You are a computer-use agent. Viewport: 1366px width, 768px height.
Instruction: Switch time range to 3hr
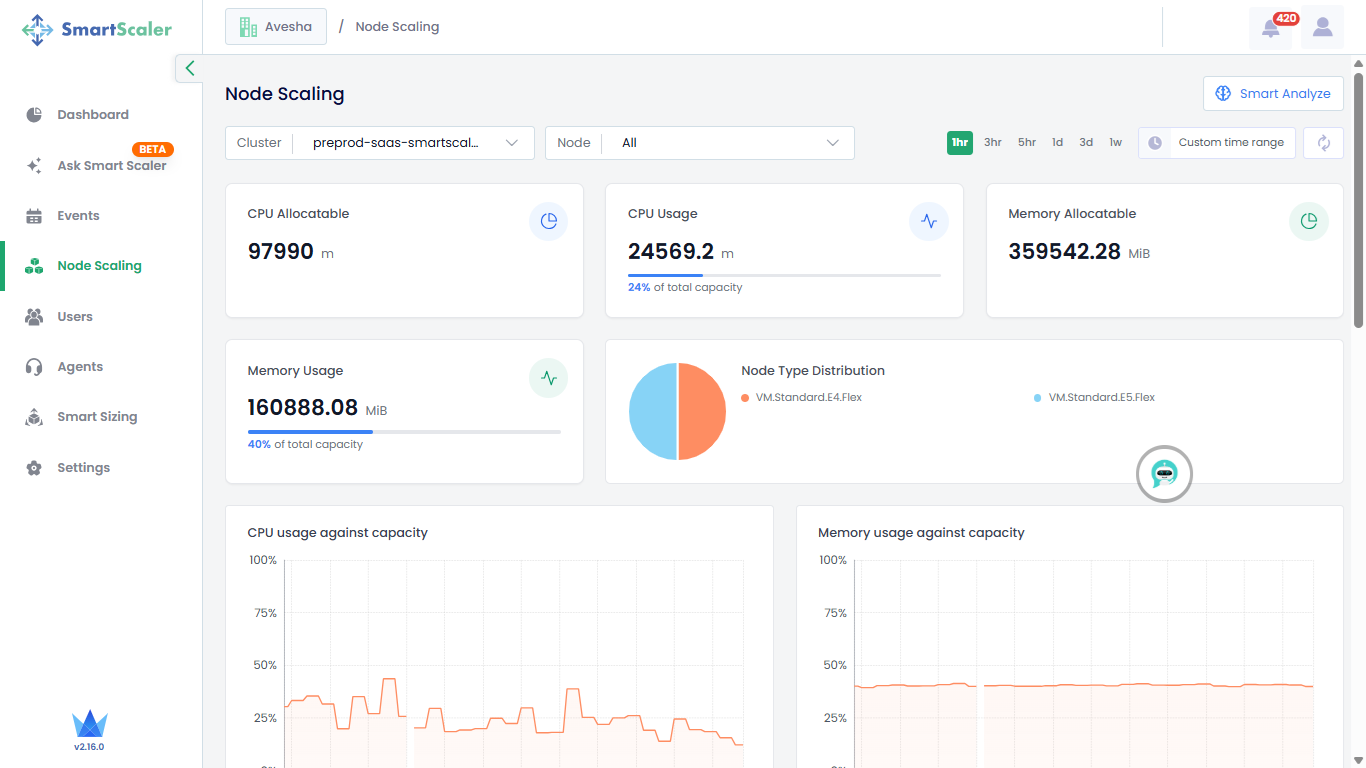pyautogui.click(x=992, y=143)
